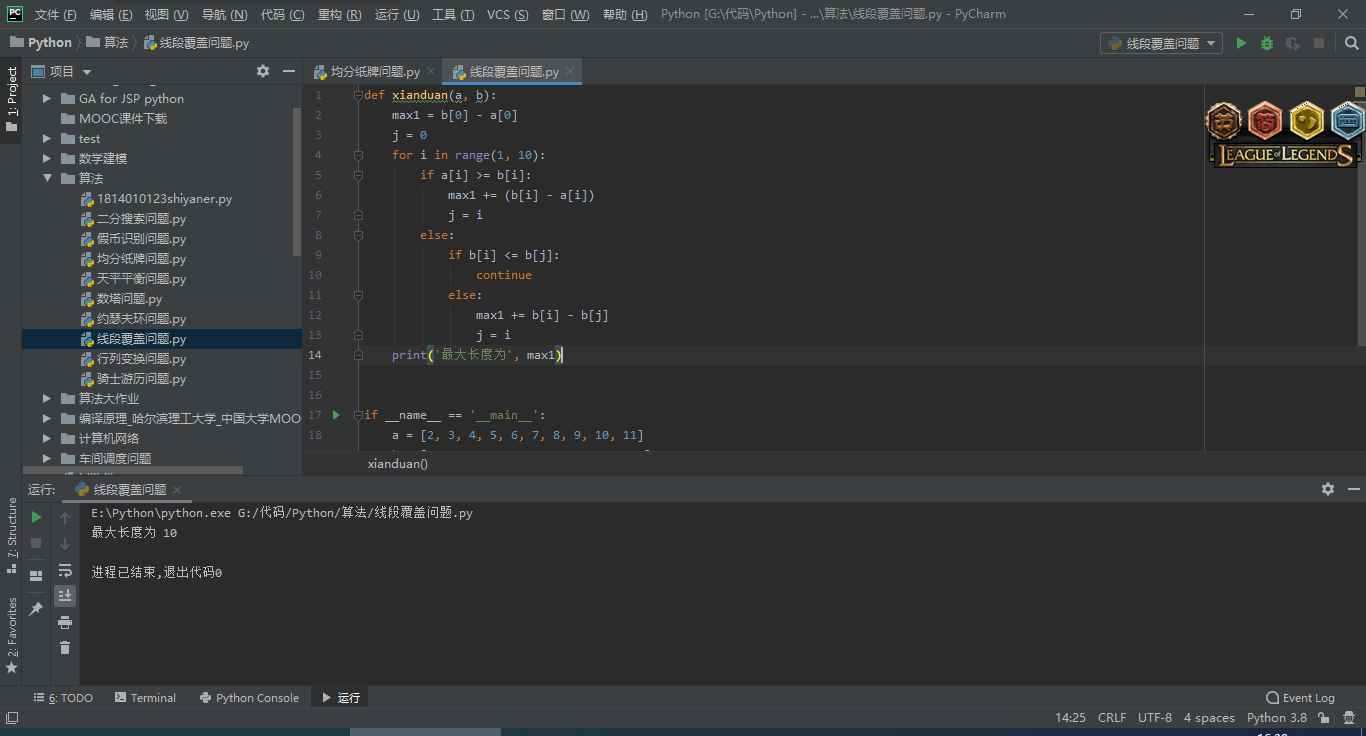Image resolution: width=1366 pixels, height=736 pixels.
Task: Click the Python 3.8 interpreter selector
Action: pos(1276,717)
